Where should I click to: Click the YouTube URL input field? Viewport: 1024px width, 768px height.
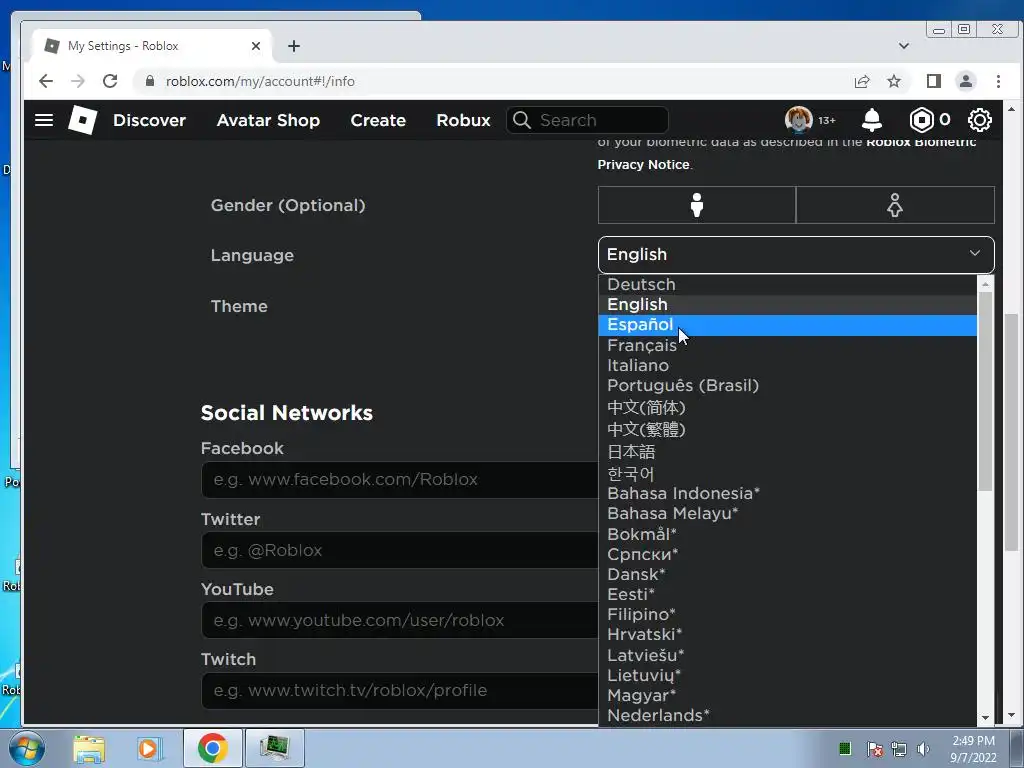click(400, 620)
